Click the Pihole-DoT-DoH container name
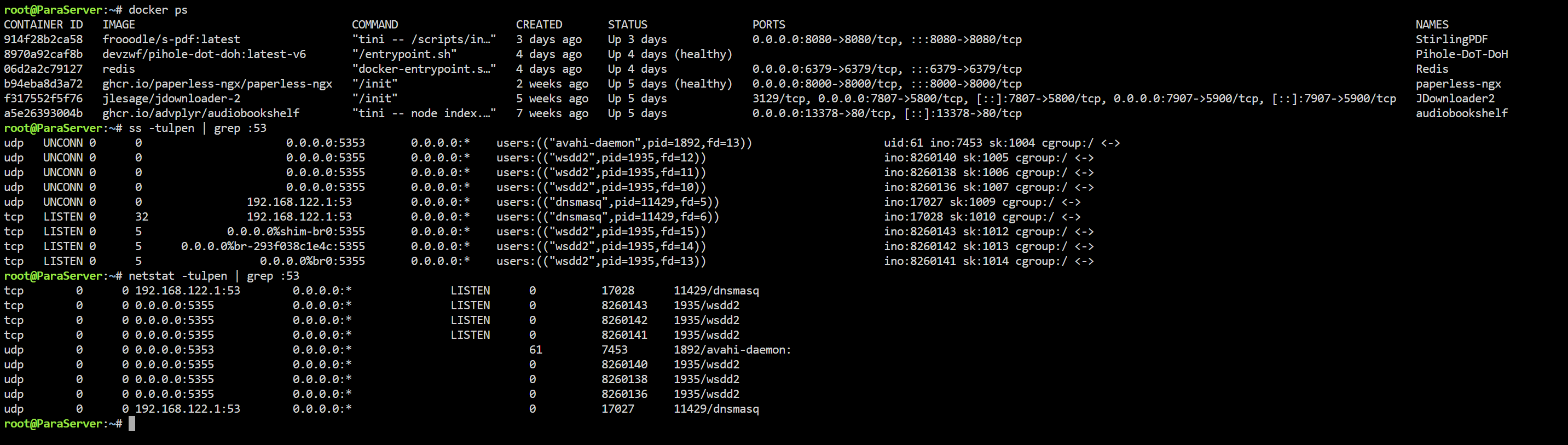1568x445 pixels. [x=1461, y=54]
